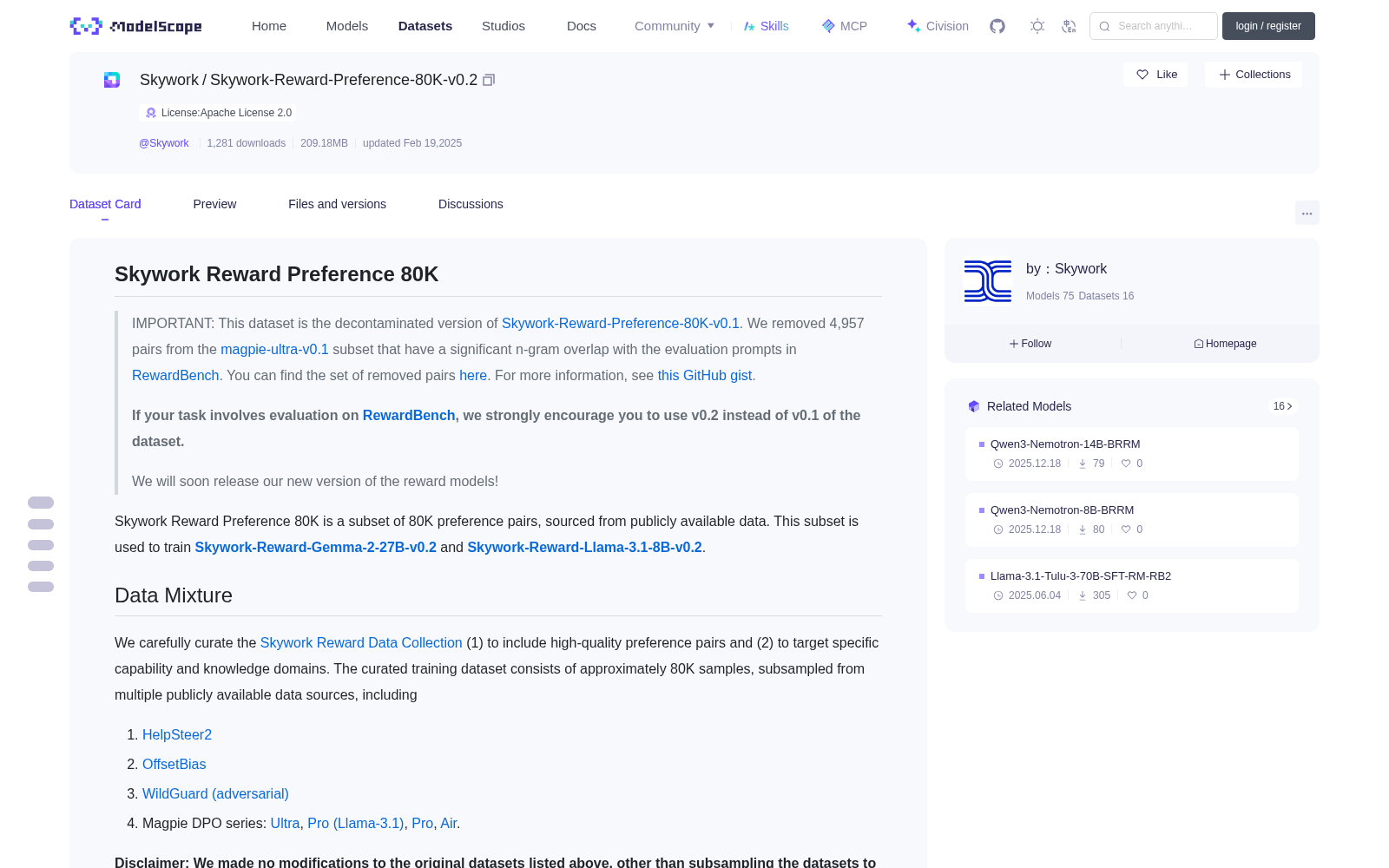Open the bold RewardBench link
This screenshot has width=1389, height=868.
pyautogui.click(x=409, y=415)
